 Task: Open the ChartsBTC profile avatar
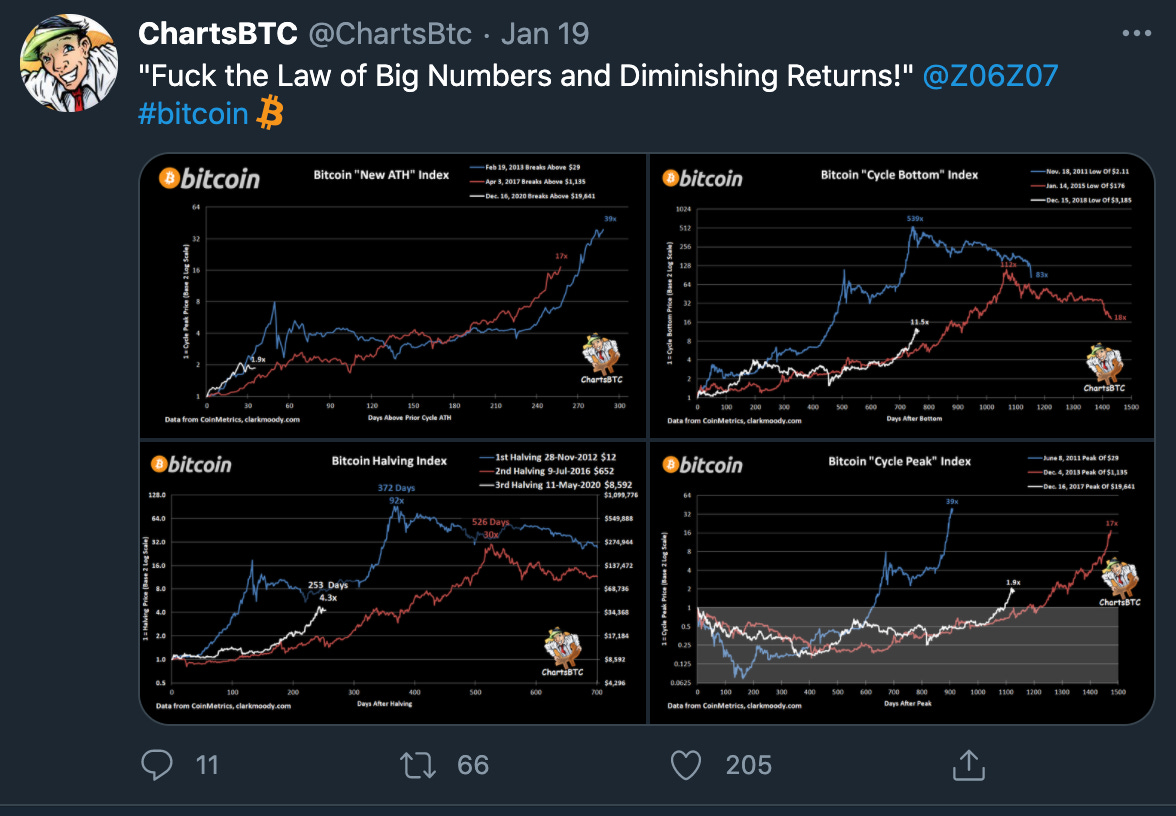68,63
